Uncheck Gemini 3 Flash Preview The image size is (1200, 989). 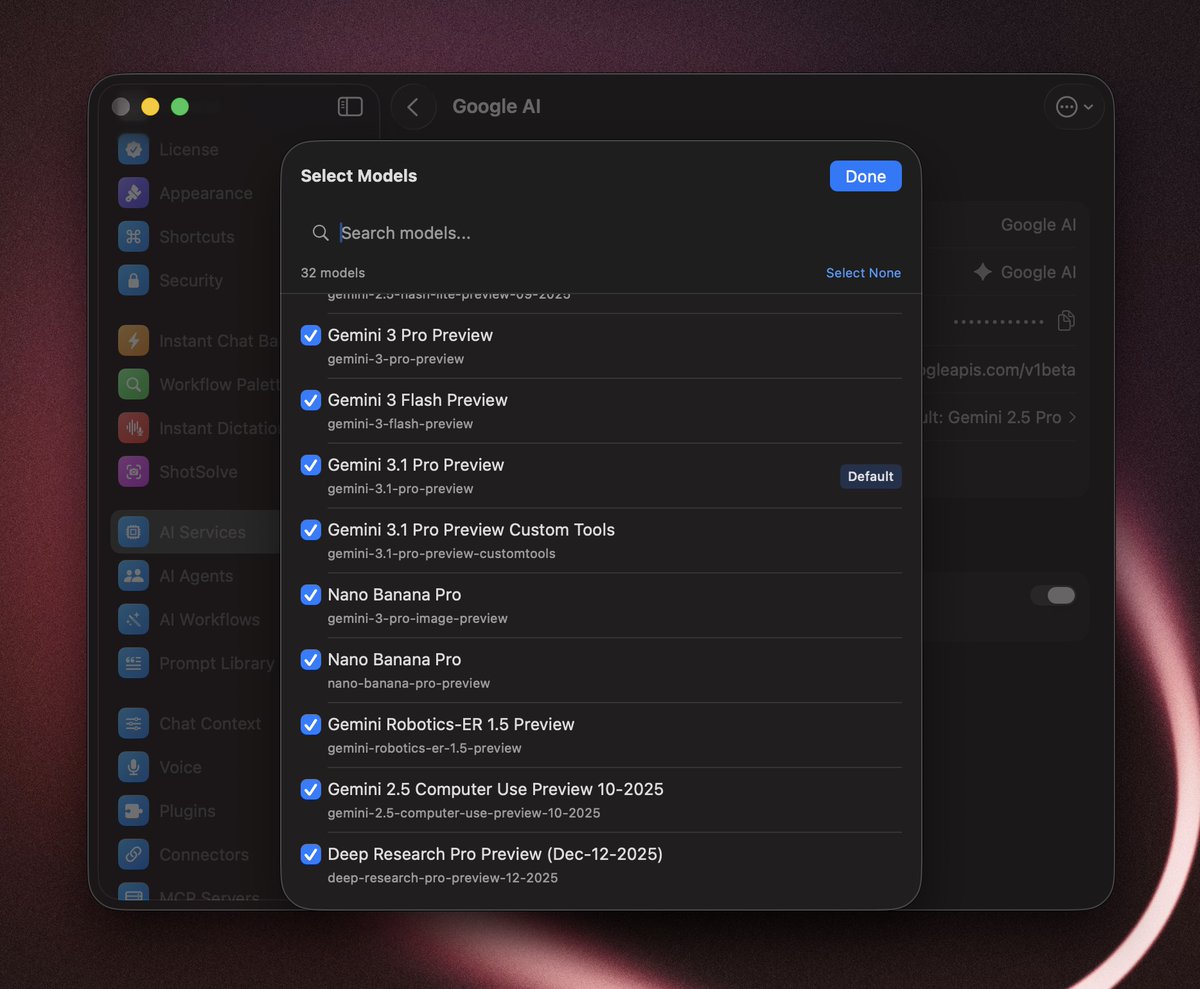(x=311, y=400)
